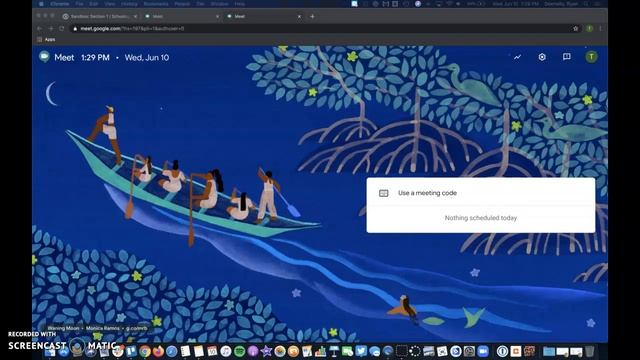Viewport: 640px width, 360px height.
Task: Open iMovie from the dock
Action: coord(267,351)
